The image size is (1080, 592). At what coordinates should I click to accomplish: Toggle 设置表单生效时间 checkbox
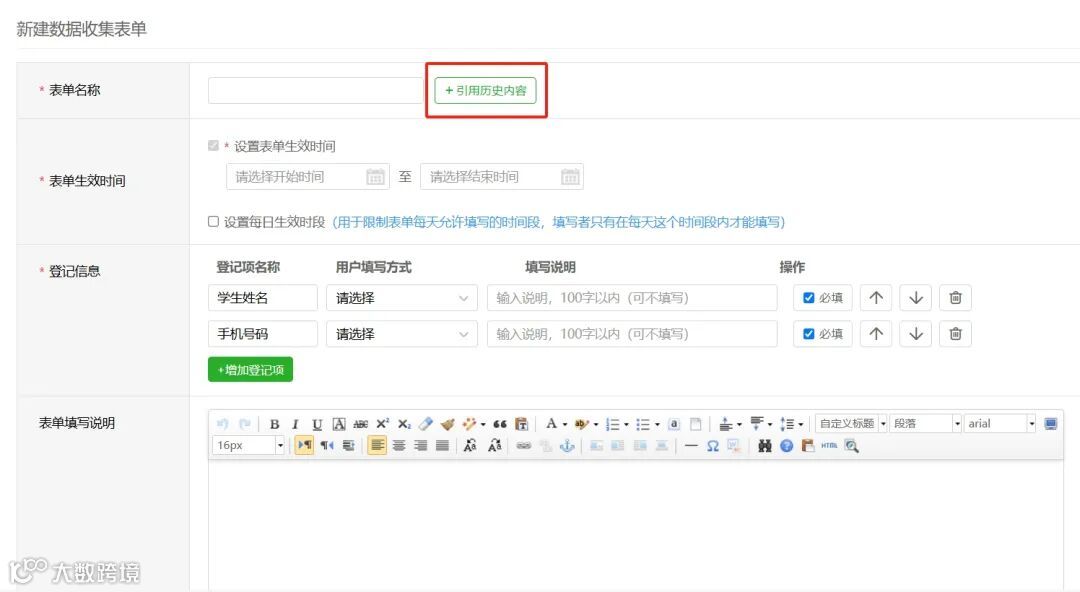tap(214, 145)
